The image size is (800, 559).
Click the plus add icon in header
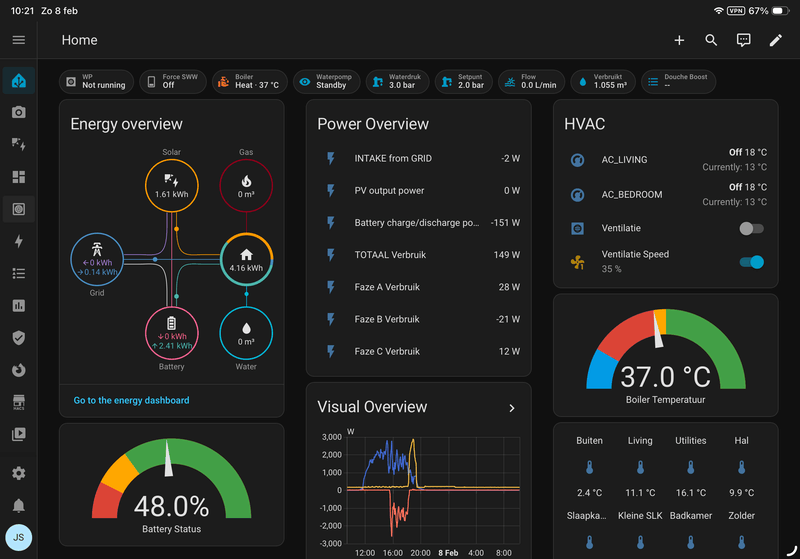coord(679,40)
